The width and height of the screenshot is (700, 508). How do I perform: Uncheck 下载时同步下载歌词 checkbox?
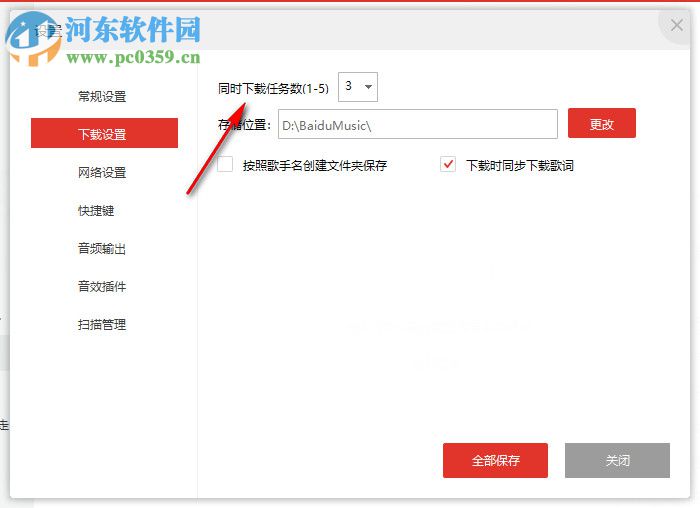click(448, 164)
